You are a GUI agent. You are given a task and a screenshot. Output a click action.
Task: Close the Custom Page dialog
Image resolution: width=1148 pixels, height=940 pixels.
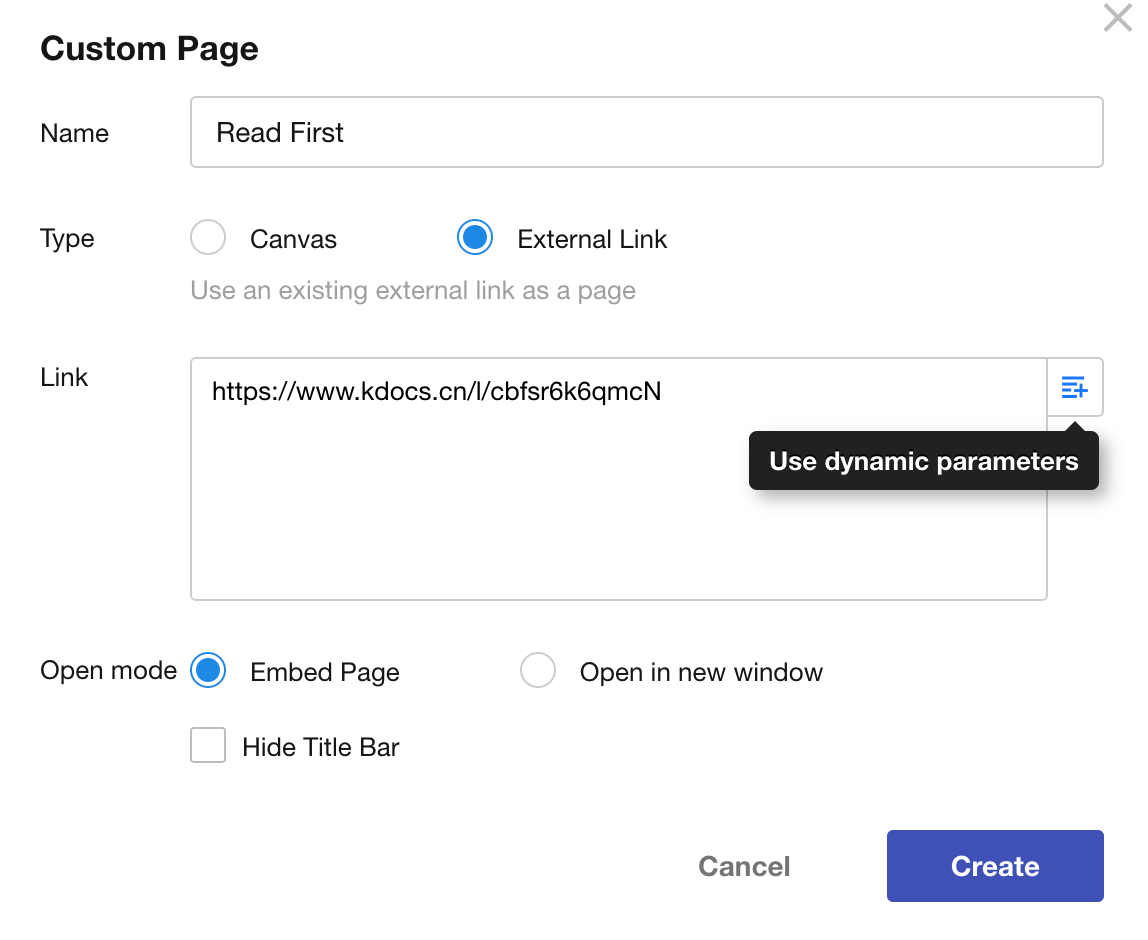click(1117, 18)
